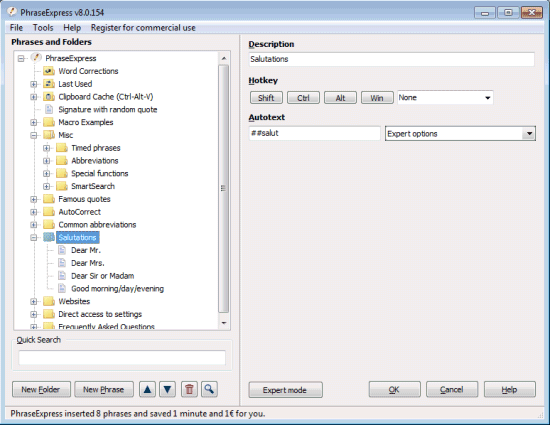Open the Tools menu
This screenshot has width=550, height=425.
pyautogui.click(x=43, y=28)
